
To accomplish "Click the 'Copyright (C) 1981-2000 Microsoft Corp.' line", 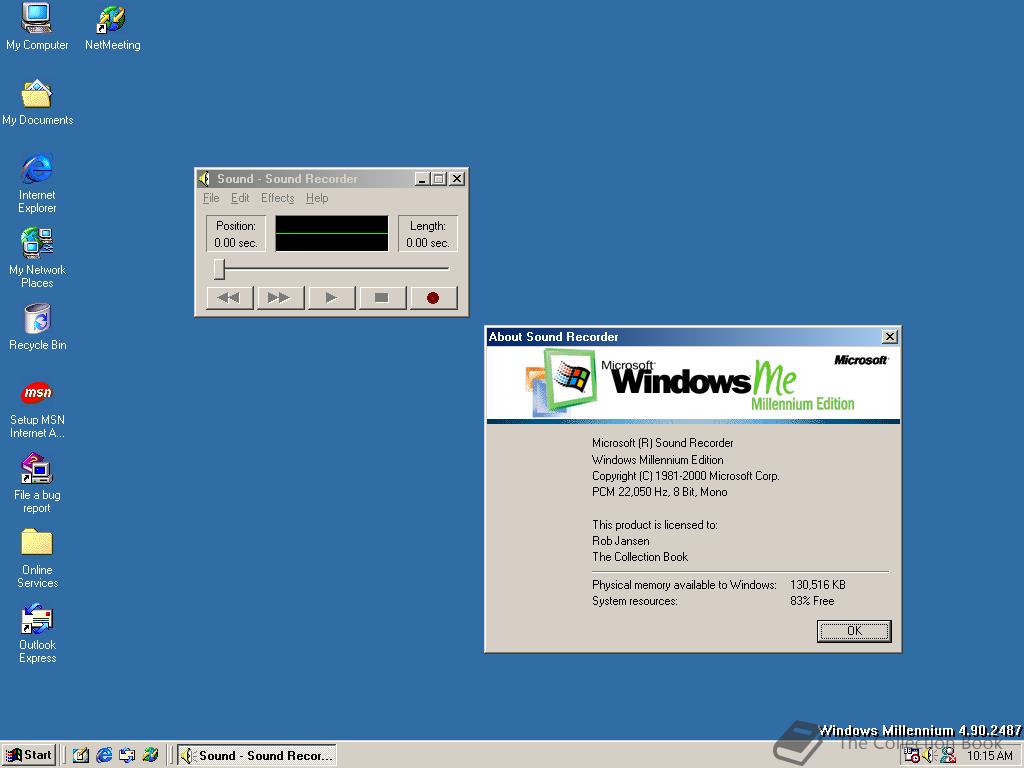I will click(x=686, y=475).
